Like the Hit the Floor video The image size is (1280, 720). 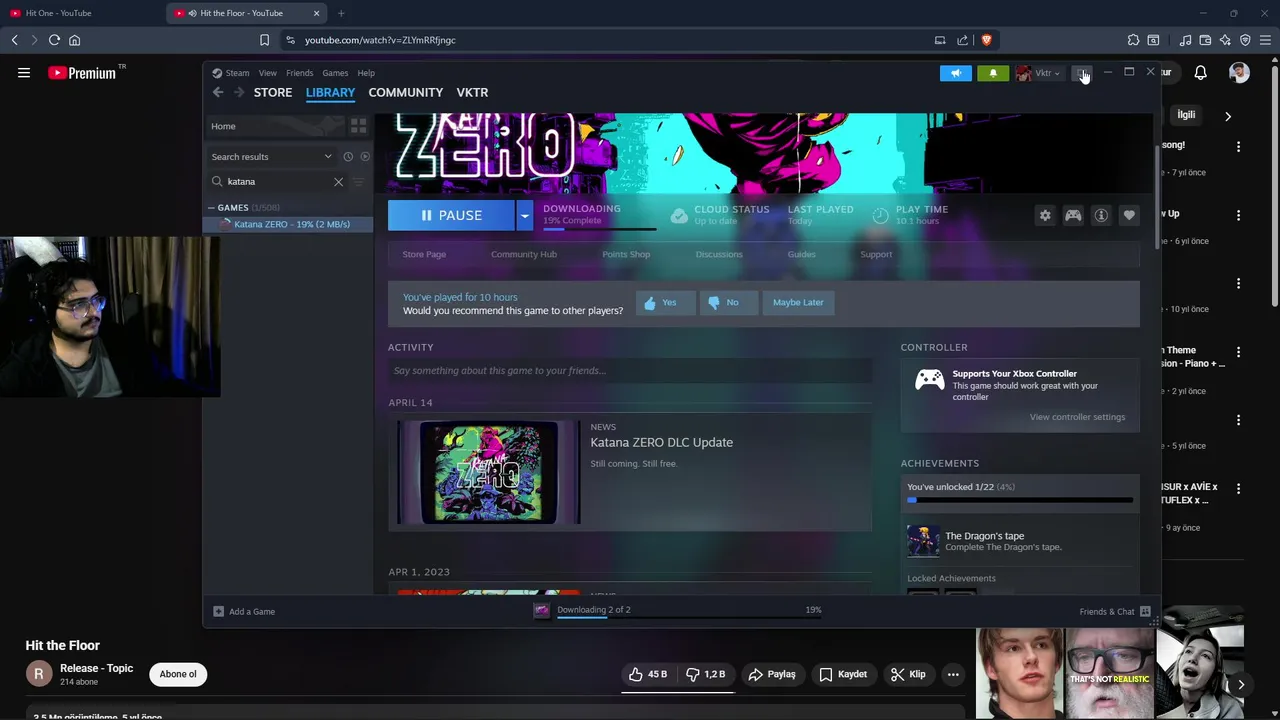648,674
